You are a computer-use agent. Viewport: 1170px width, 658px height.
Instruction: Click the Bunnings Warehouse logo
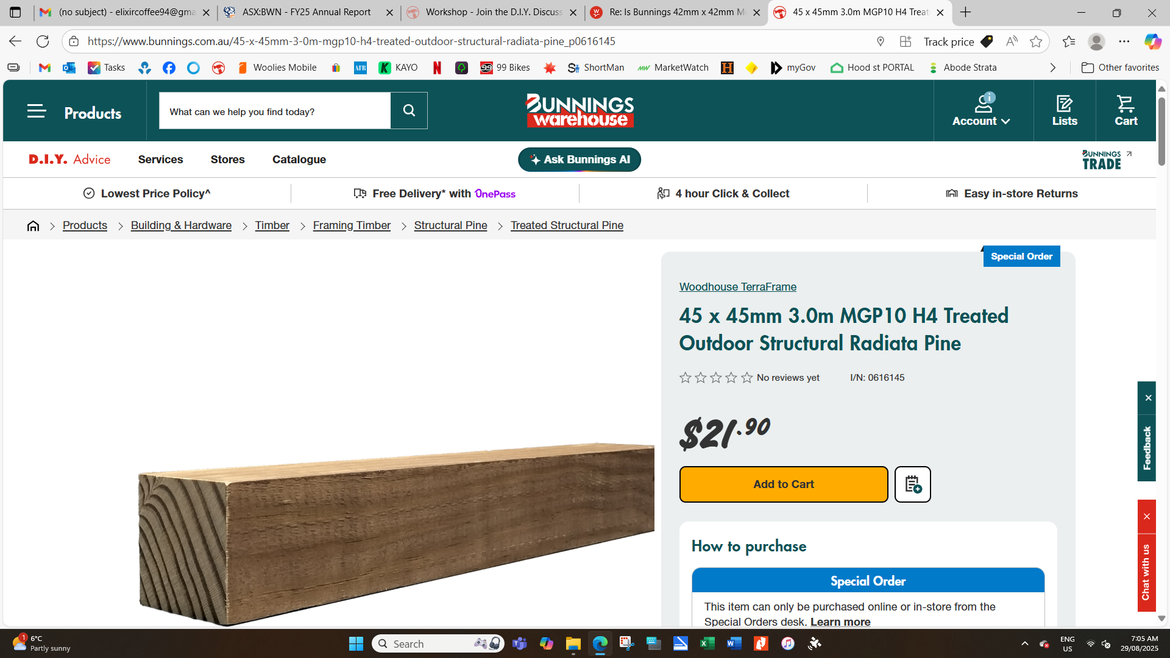pos(580,110)
